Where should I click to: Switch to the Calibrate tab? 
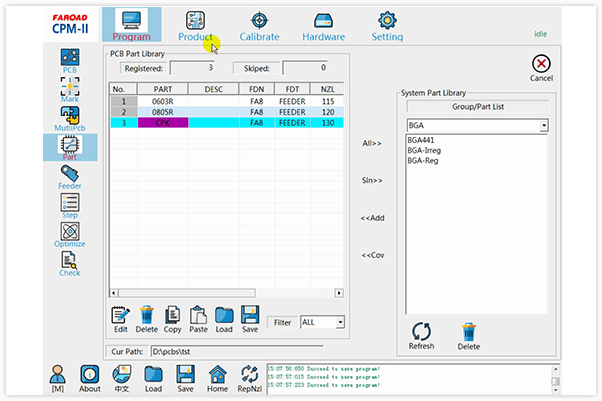pyautogui.click(x=260, y=25)
